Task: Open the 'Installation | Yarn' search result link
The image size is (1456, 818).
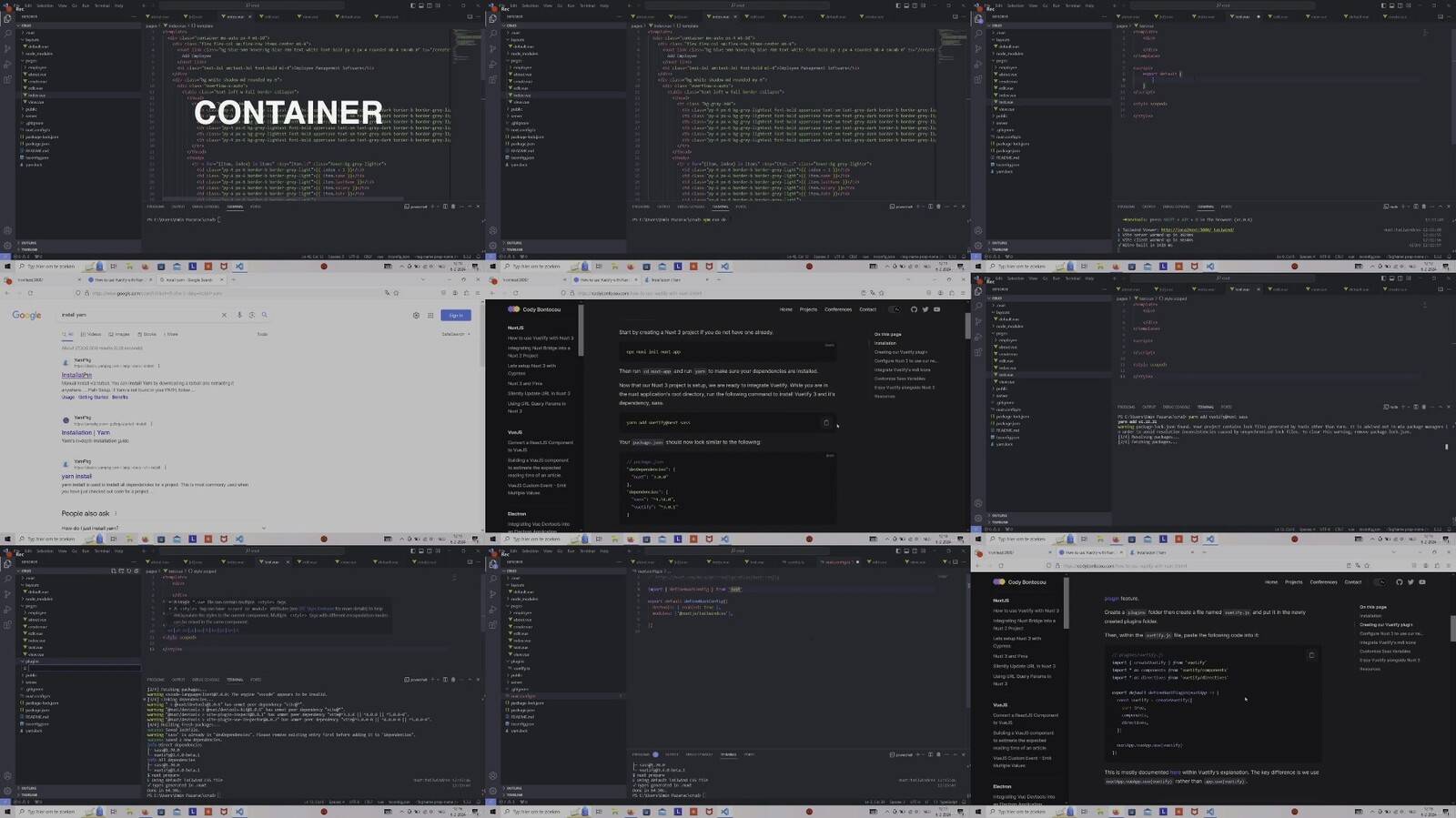Action: [x=86, y=432]
